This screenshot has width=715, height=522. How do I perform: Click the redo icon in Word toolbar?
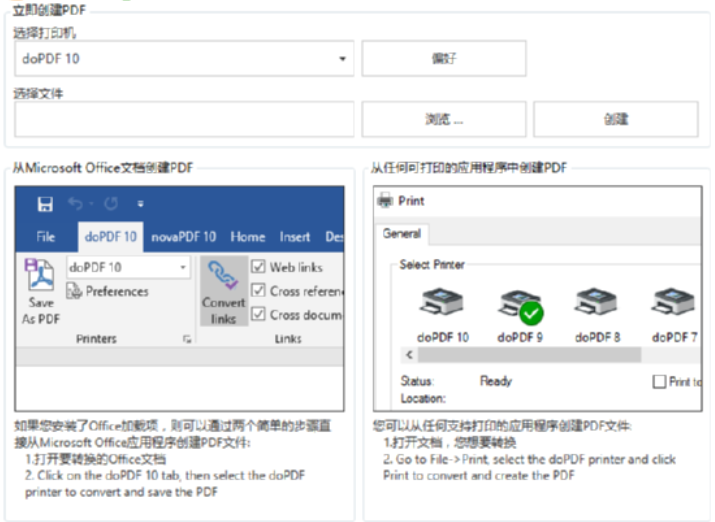click(111, 204)
